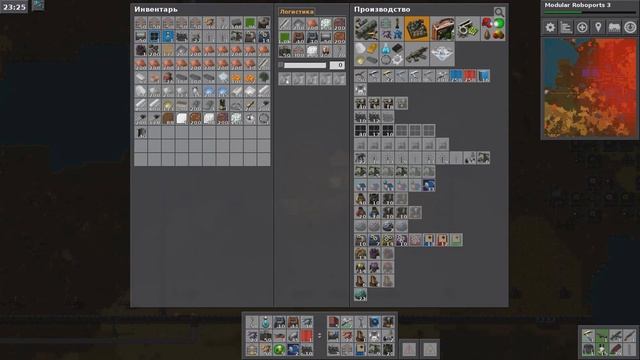
Task: Select the Logistics crafting category with belts and inserters
Action: point(366,29)
